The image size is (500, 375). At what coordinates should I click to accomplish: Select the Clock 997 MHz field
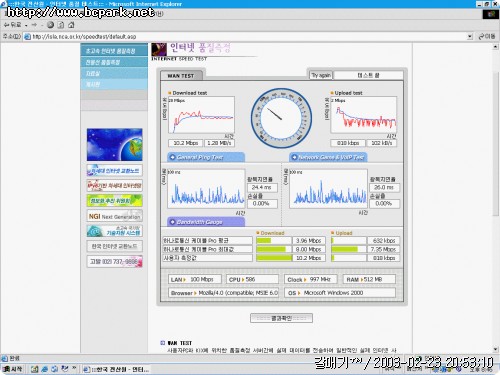[x=311, y=279]
